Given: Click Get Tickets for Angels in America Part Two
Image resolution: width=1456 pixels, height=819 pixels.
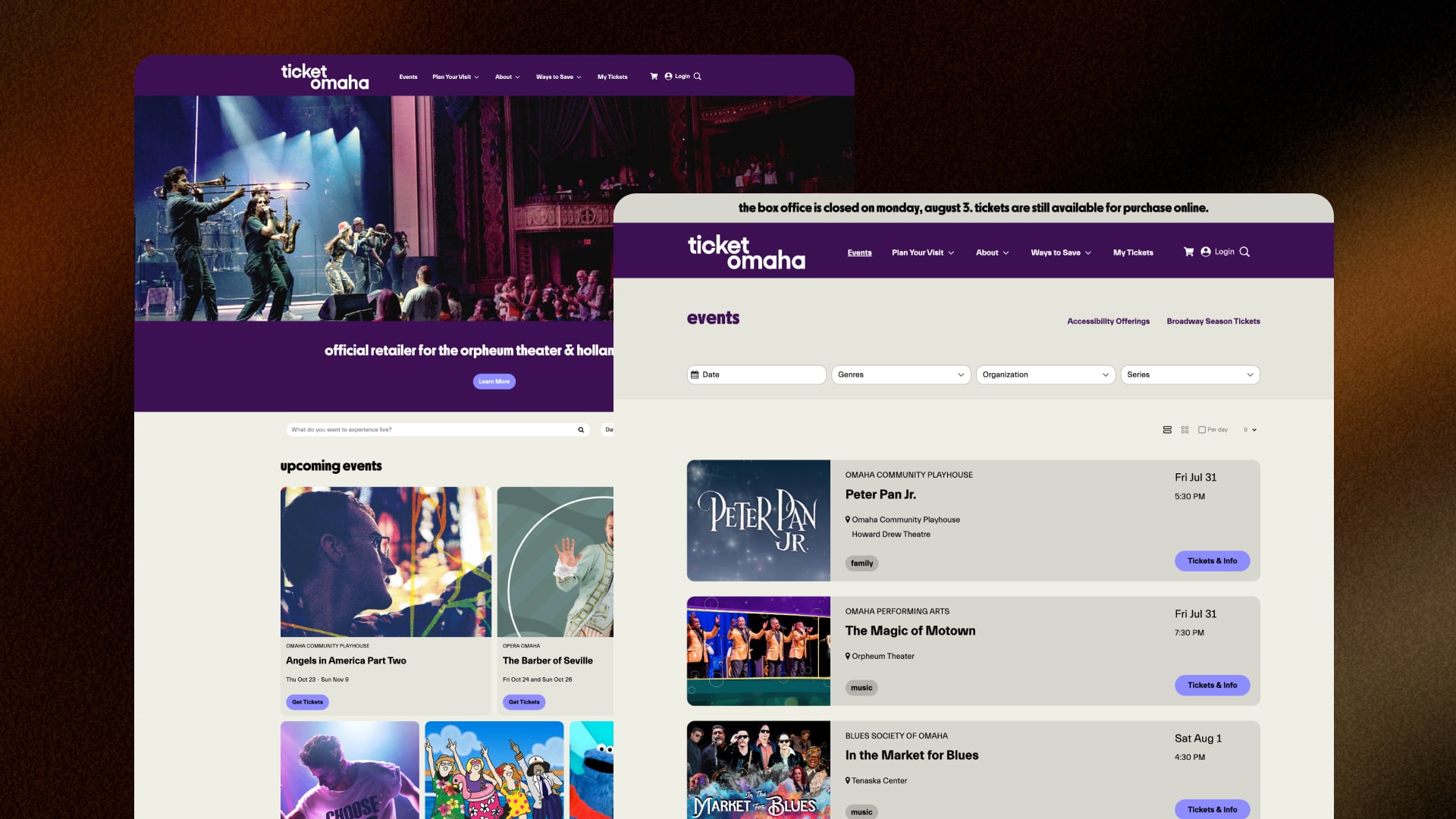Looking at the screenshot, I should 307,702.
